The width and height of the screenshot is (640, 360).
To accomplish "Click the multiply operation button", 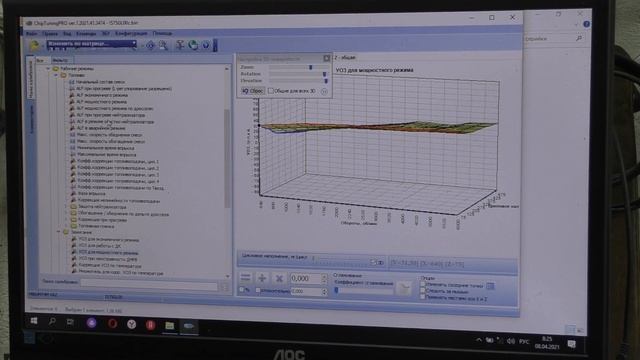I will (x=279, y=278).
